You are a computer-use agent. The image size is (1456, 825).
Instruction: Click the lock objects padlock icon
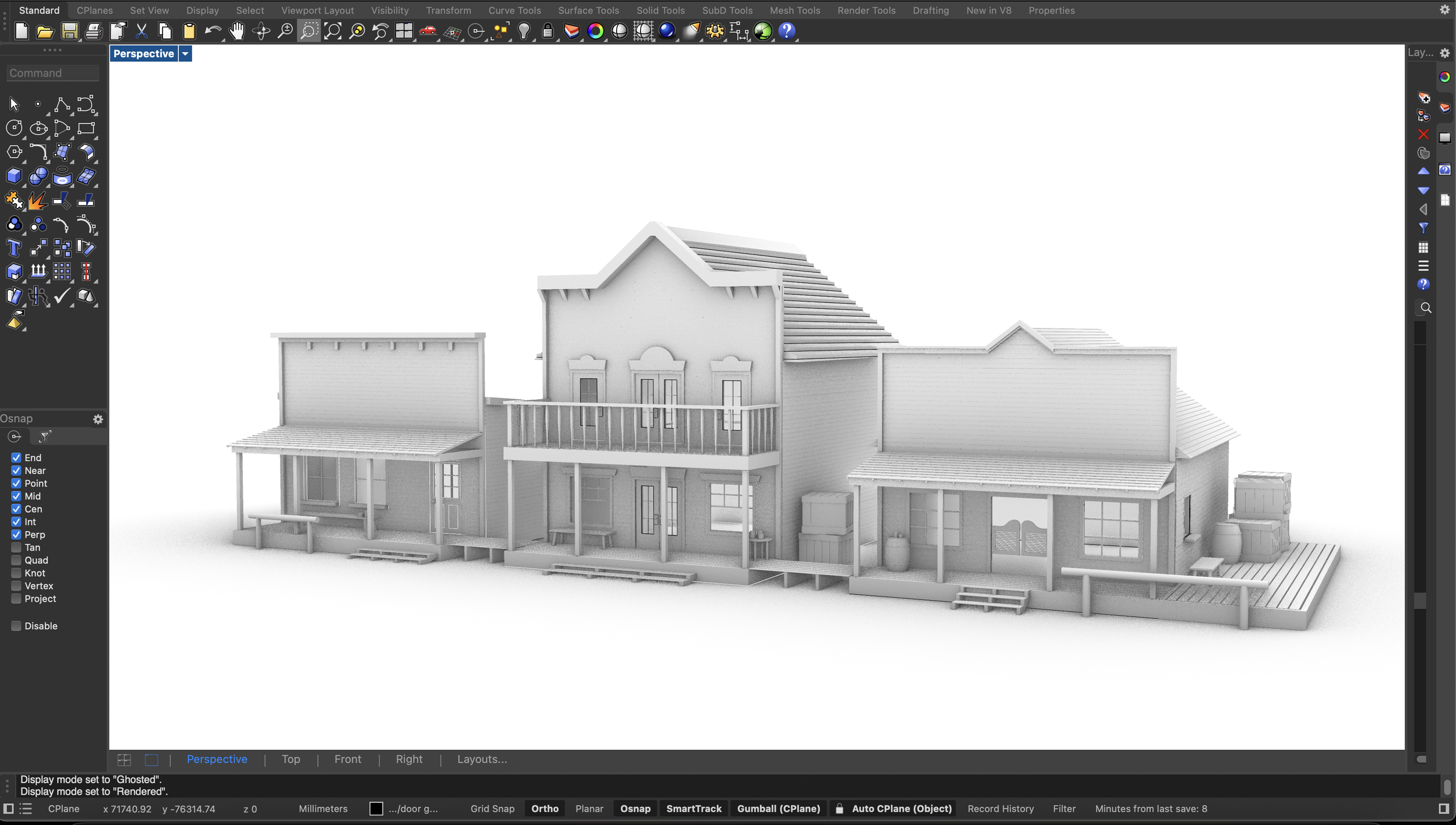(547, 31)
